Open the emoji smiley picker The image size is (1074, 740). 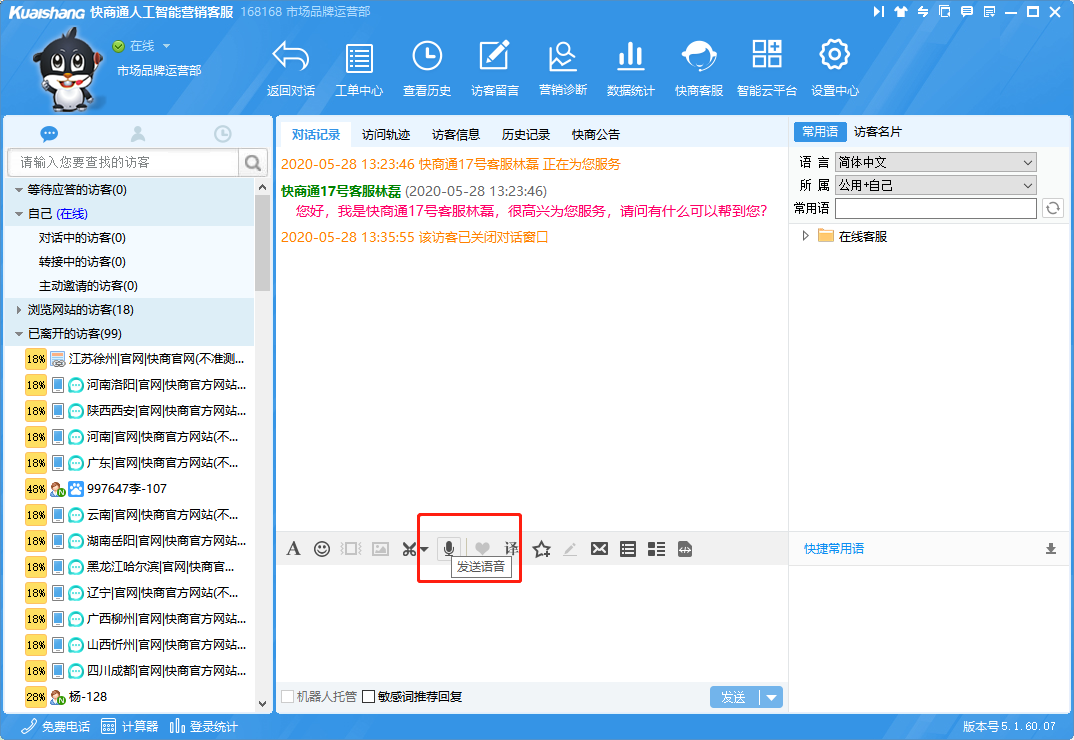322,548
